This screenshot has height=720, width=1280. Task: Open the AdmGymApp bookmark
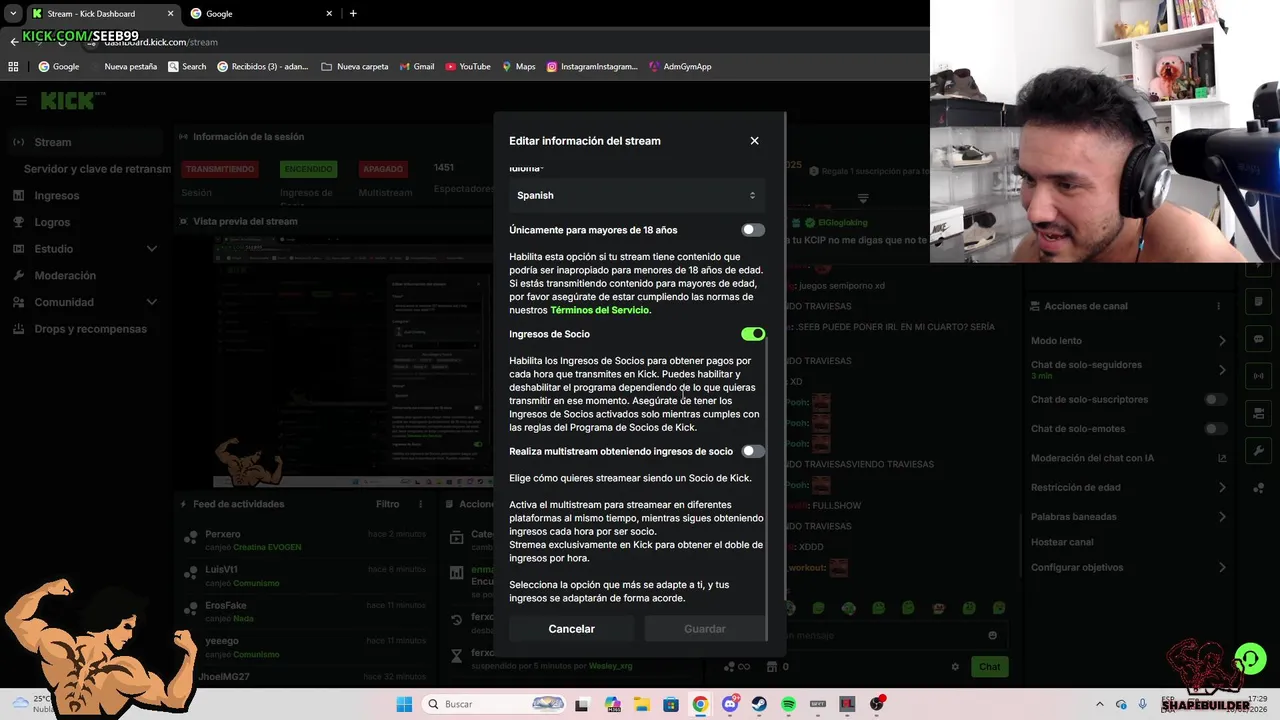[680, 67]
